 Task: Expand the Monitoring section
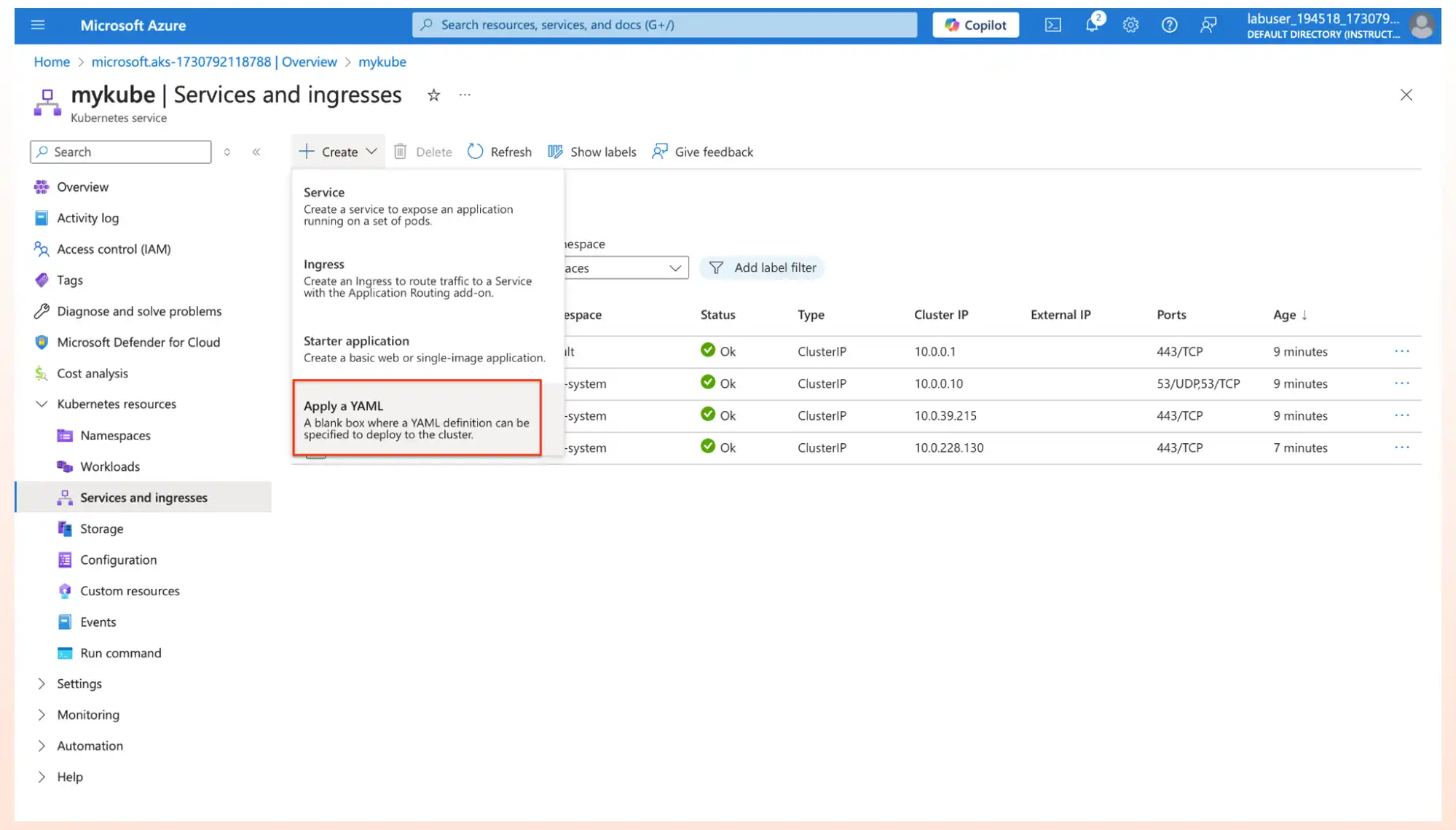pos(42,715)
